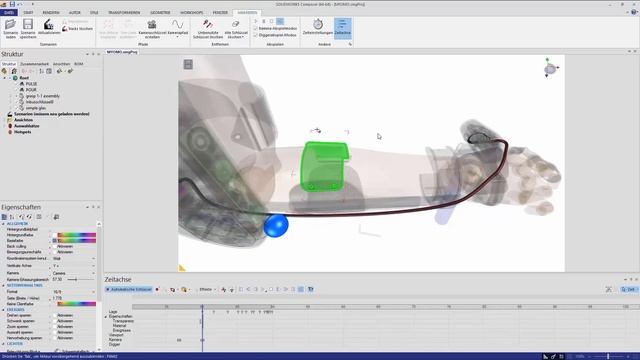Select Hotspots item in Struktur tree
This screenshot has height=360, width=640.
pyautogui.click(x=22, y=132)
